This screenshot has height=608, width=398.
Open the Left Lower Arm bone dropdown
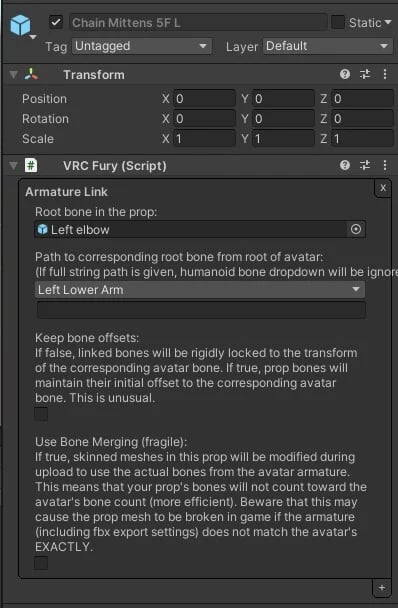200,290
